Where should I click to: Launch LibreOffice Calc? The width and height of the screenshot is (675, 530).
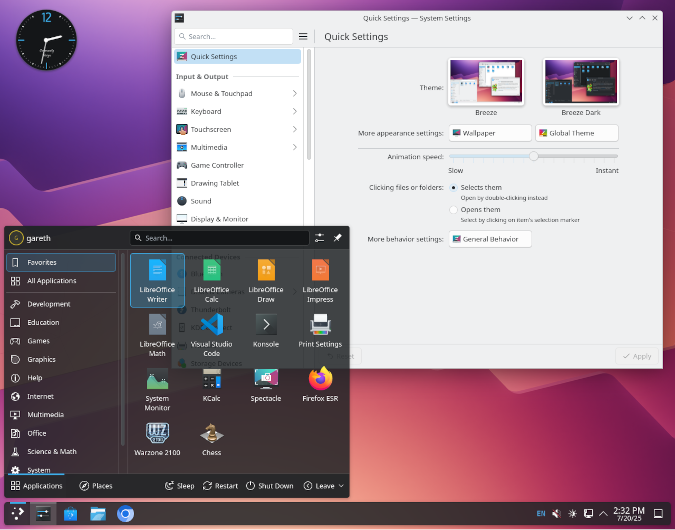point(211,280)
